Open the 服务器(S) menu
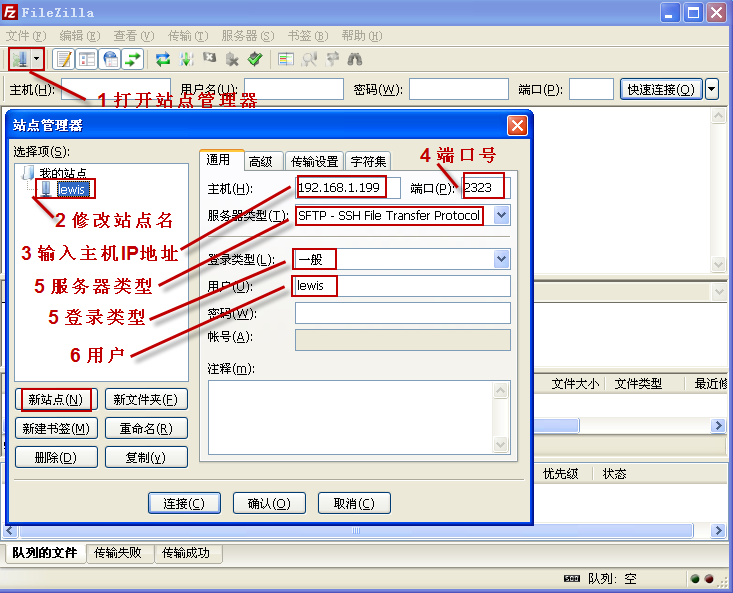The width and height of the screenshot is (733, 593). (248, 36)
